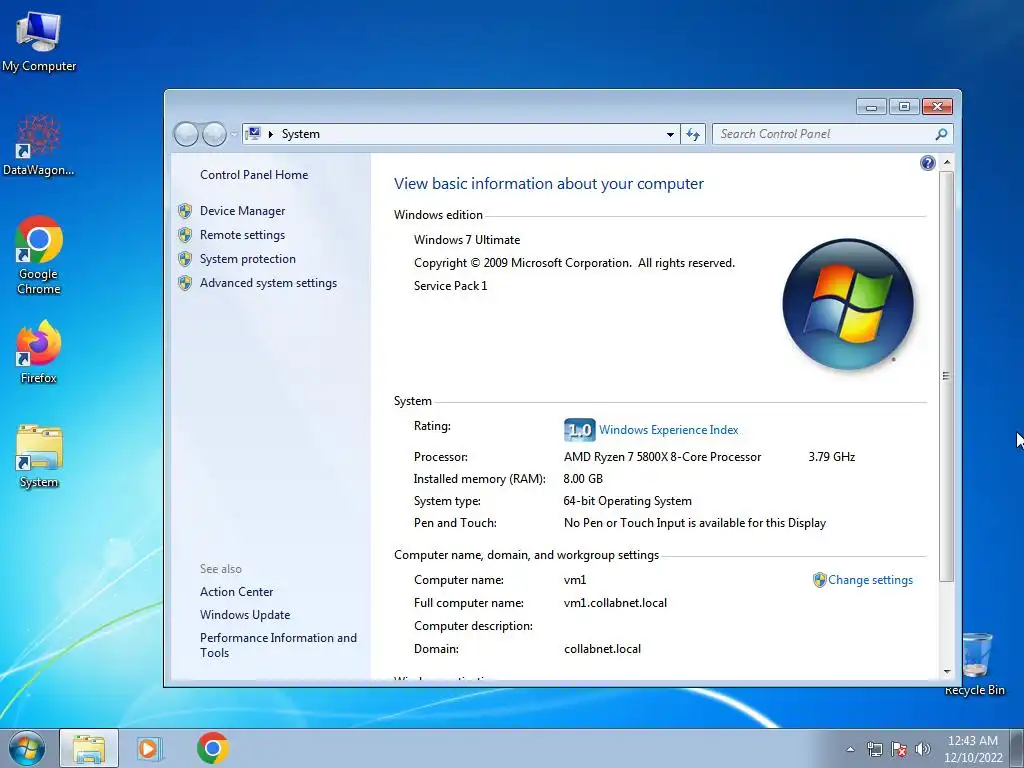Open Windows Media Player from taskbar

click(x=149, y=748)
